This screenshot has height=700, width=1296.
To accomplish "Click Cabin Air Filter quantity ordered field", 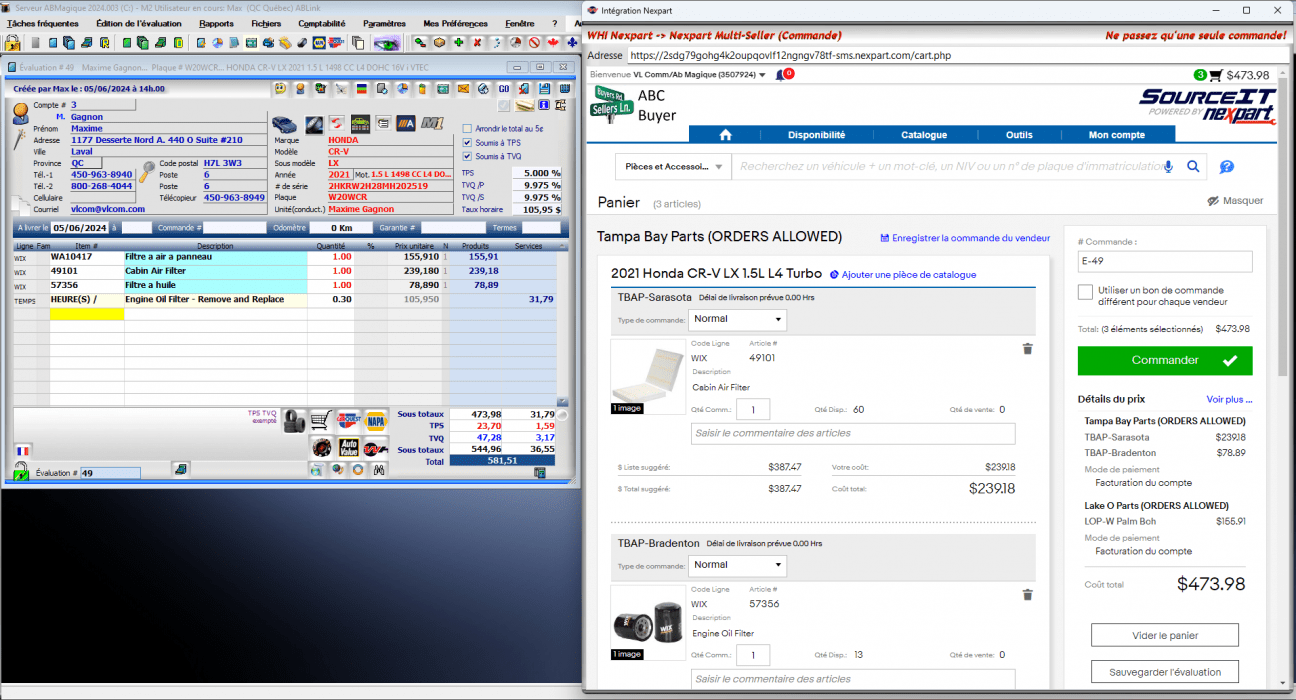I will point(753,409).
